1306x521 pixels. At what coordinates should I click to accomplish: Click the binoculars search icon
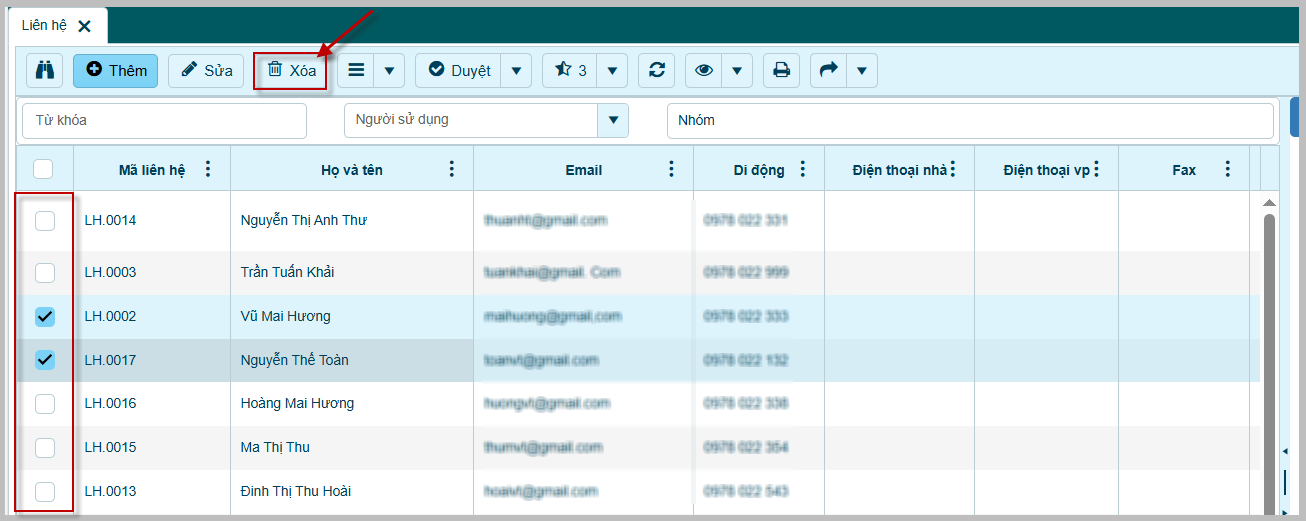click(x=44, y=71)
